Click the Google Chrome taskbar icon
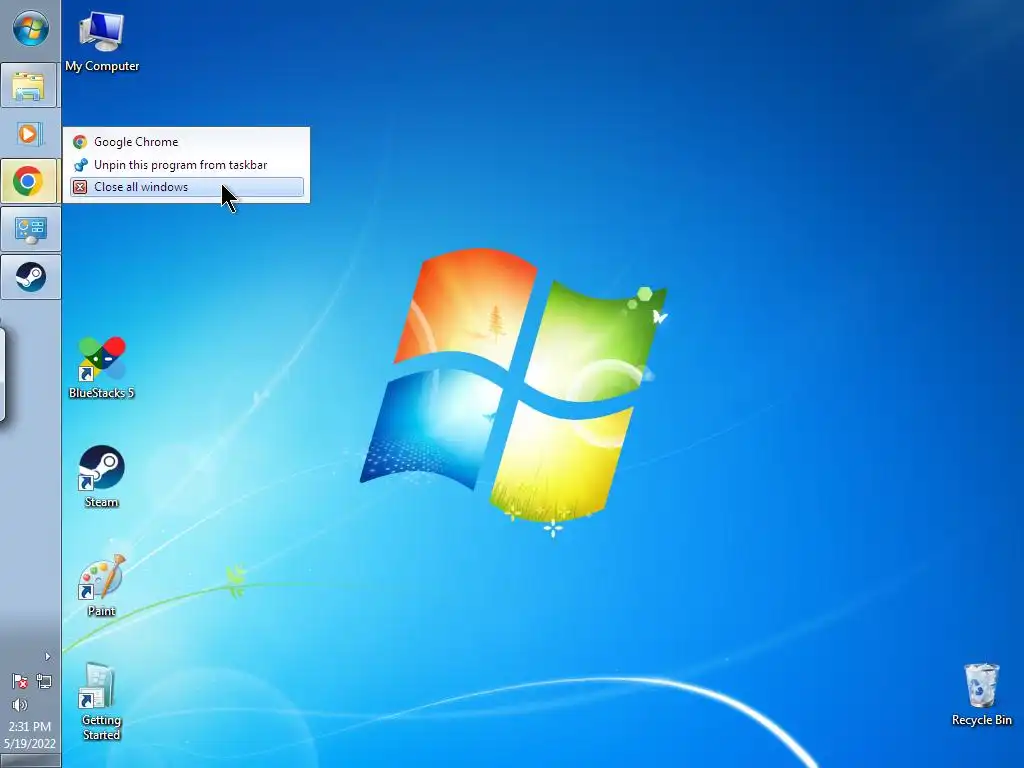The image size is (1024, 768). tap(29, 181)
